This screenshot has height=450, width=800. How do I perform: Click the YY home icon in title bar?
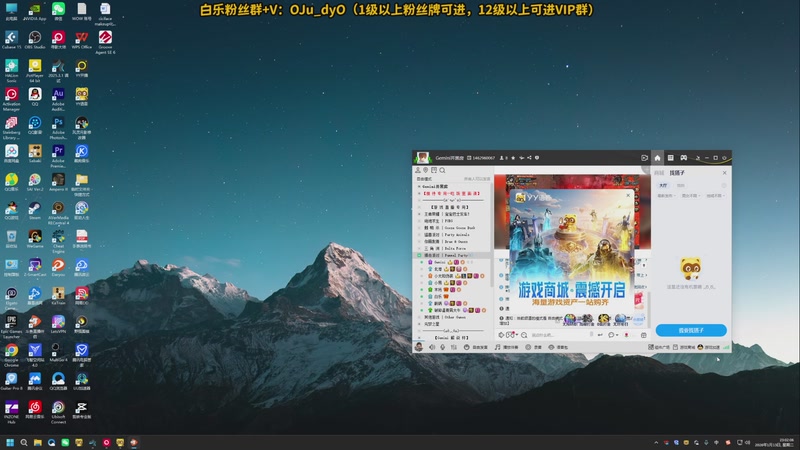tap(657, 158)
